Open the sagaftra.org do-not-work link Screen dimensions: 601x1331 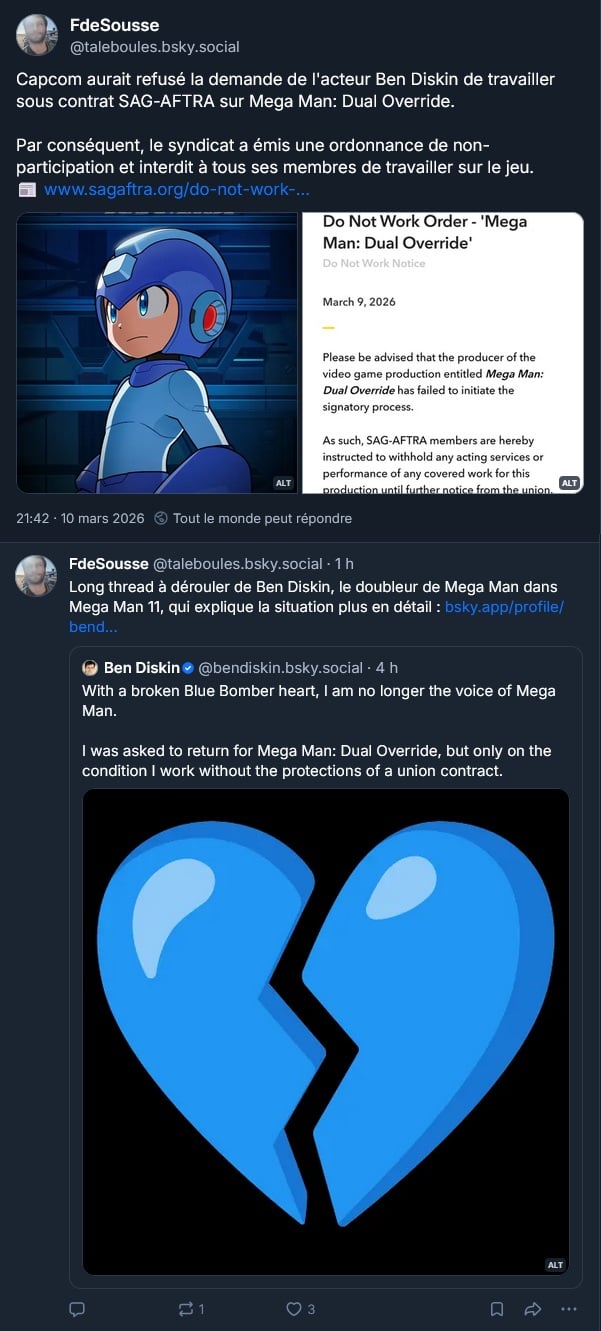point(176,189)
